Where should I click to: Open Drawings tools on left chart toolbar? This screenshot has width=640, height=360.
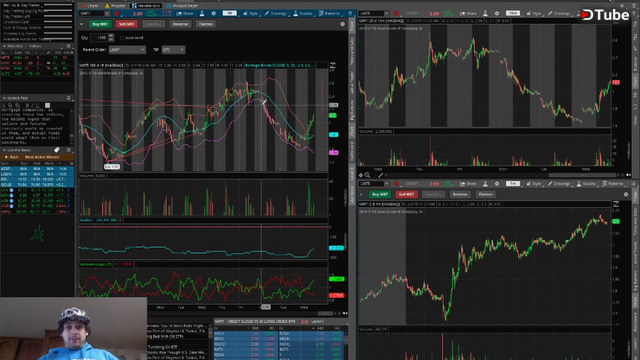click(x=276, y=13)
